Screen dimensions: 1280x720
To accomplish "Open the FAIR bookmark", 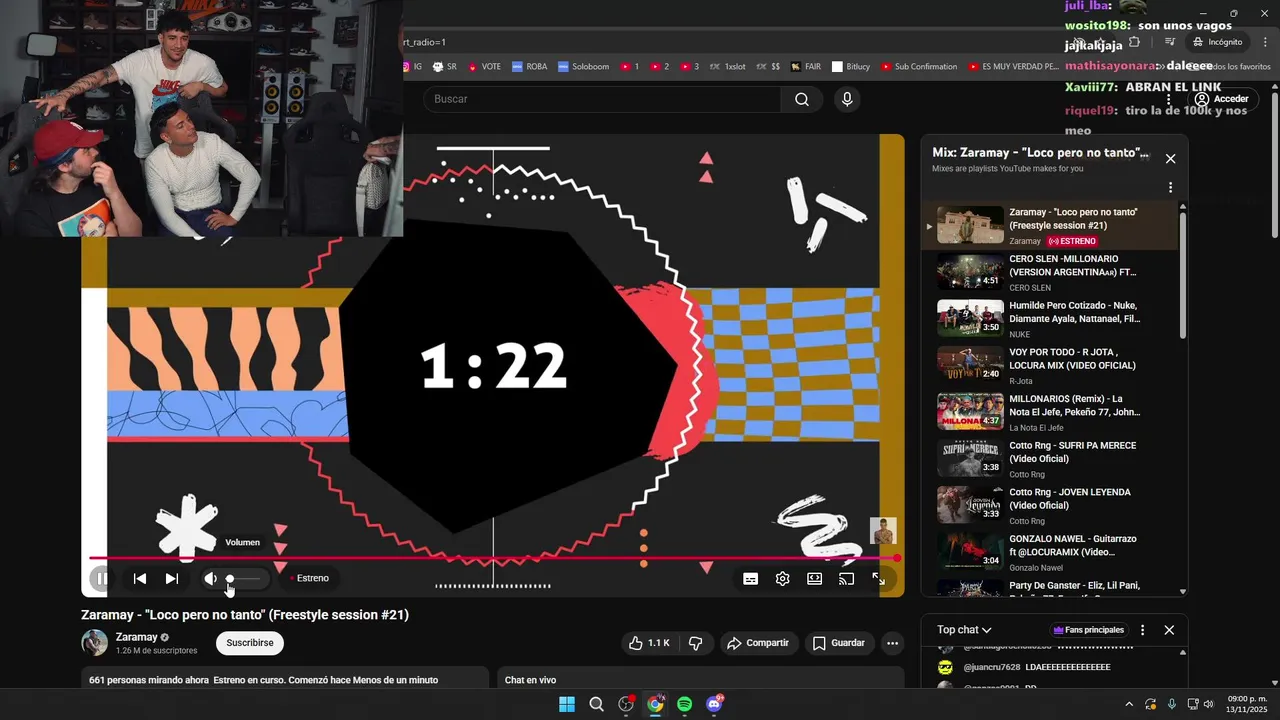I will 806,67.
